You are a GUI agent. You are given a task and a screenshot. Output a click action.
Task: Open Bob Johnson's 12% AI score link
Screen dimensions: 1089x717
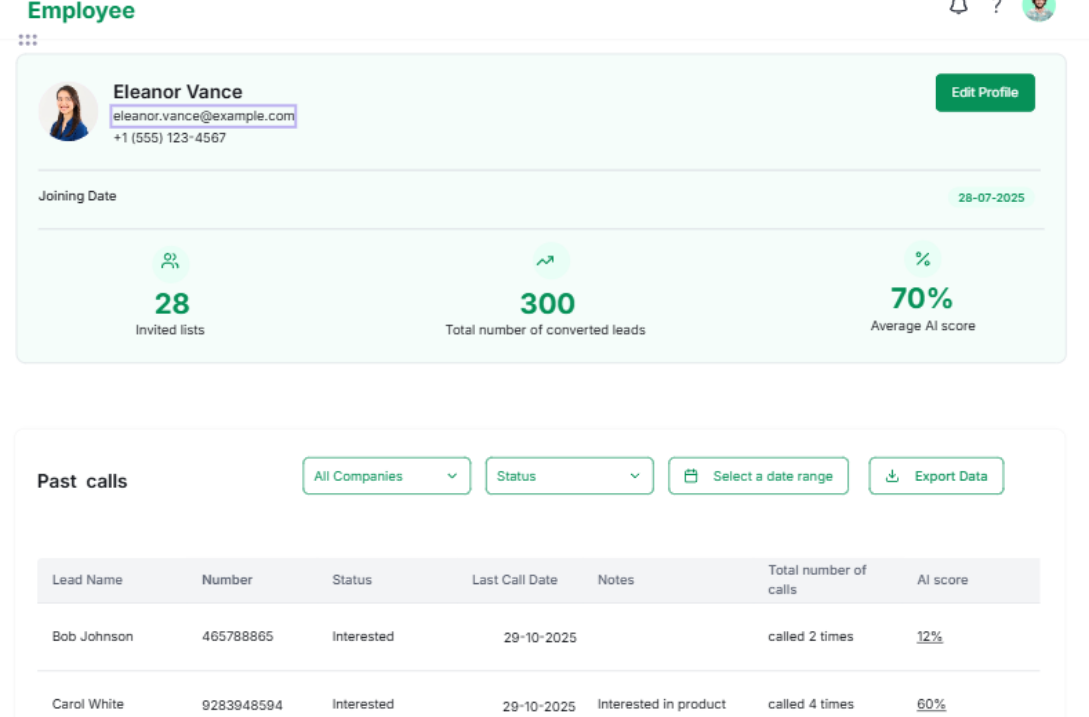tap(929, 636)
